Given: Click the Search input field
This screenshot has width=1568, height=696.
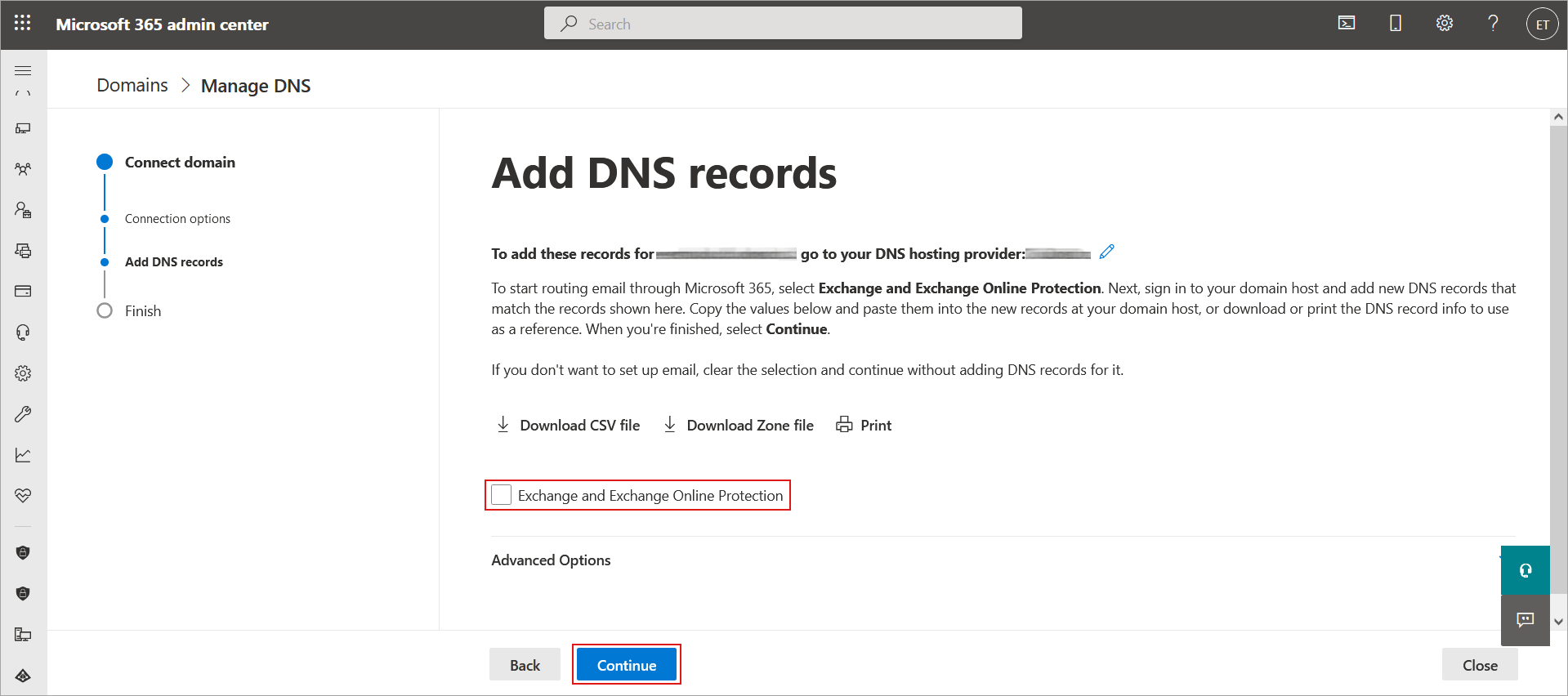Looking at the screenshot, I should [x=783, y=24].
